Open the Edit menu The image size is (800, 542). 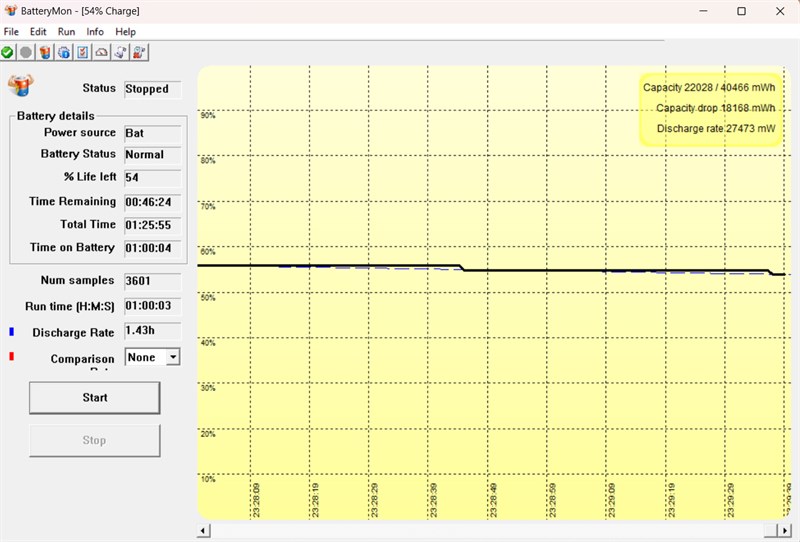coord(38,32)
